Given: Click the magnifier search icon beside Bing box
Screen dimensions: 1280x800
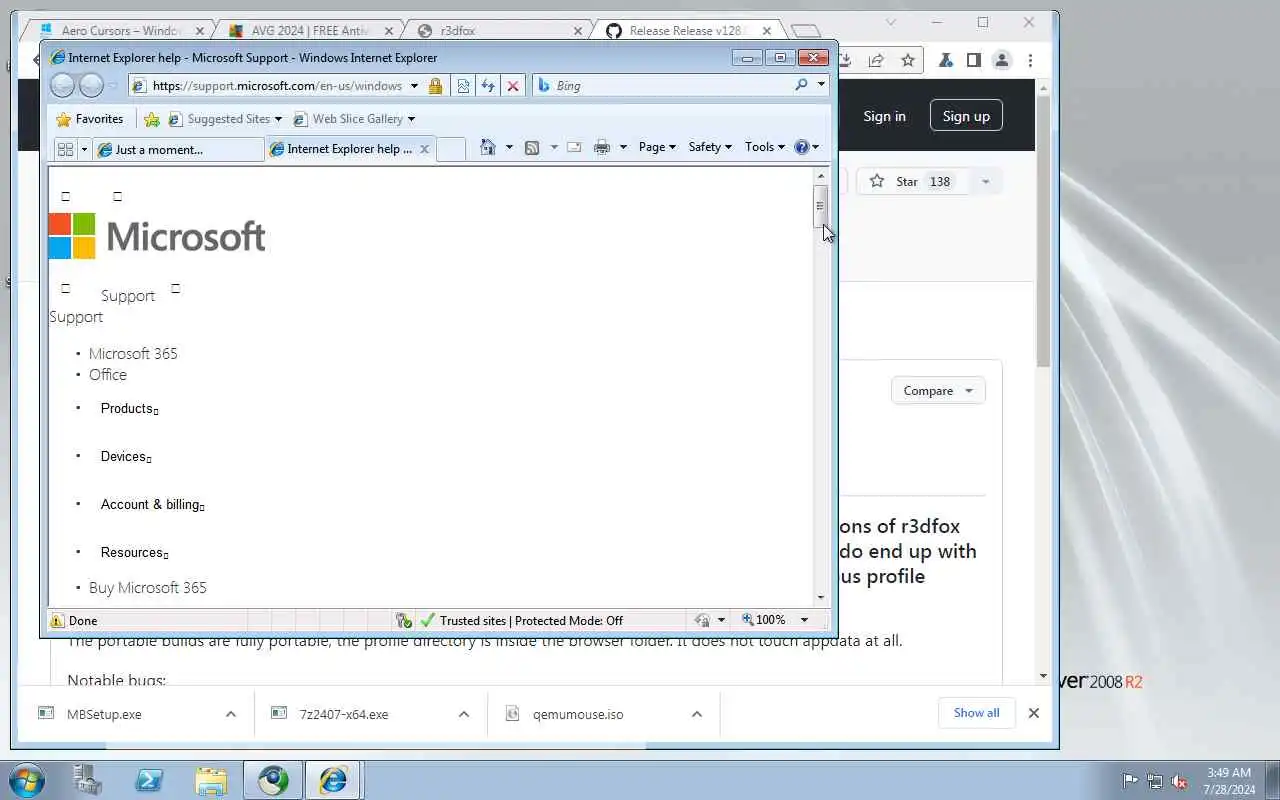Looking at the screenshot, I should click(x=801, y=85).
